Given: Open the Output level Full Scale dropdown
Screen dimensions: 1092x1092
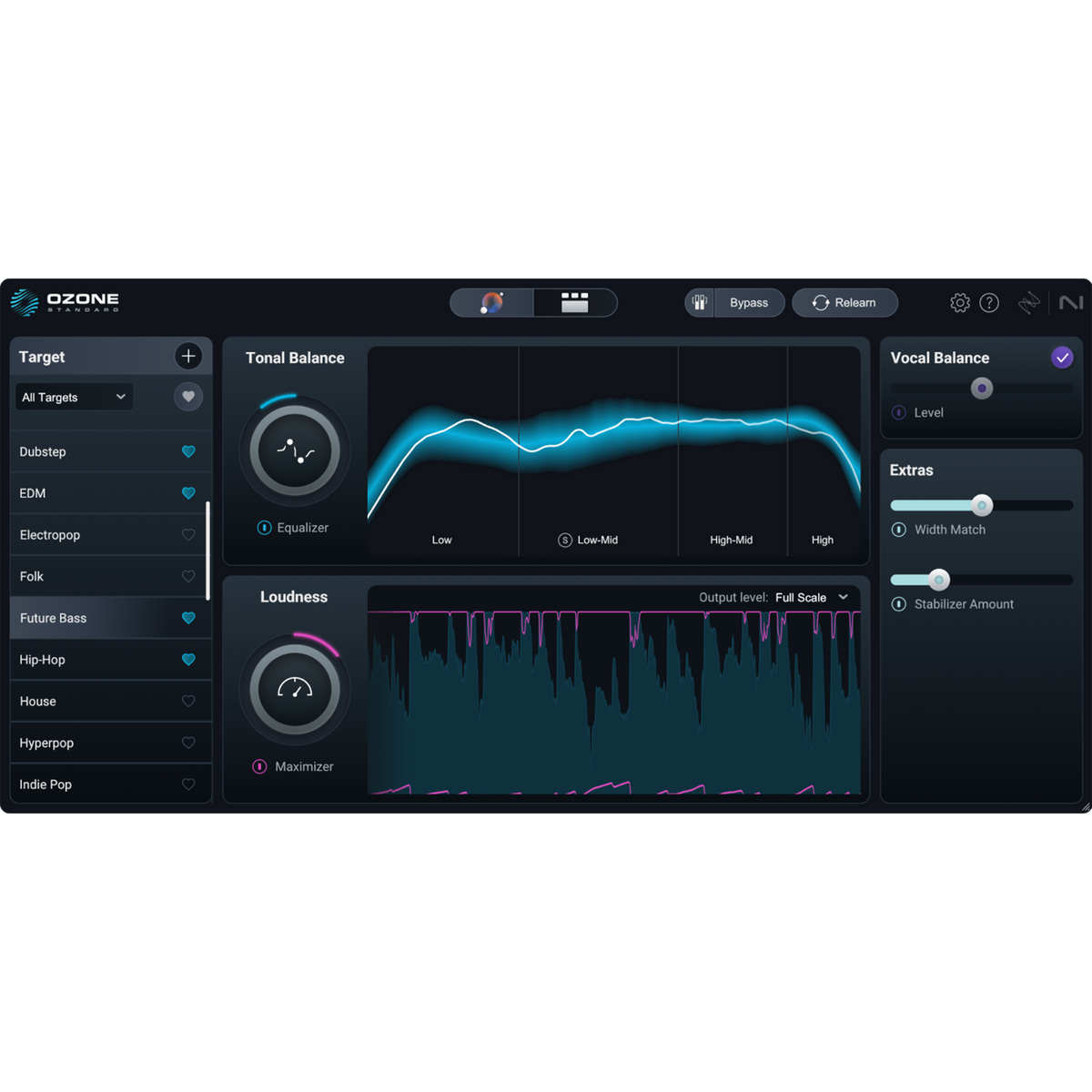Looking at the screenshot, I should point(811,598).
